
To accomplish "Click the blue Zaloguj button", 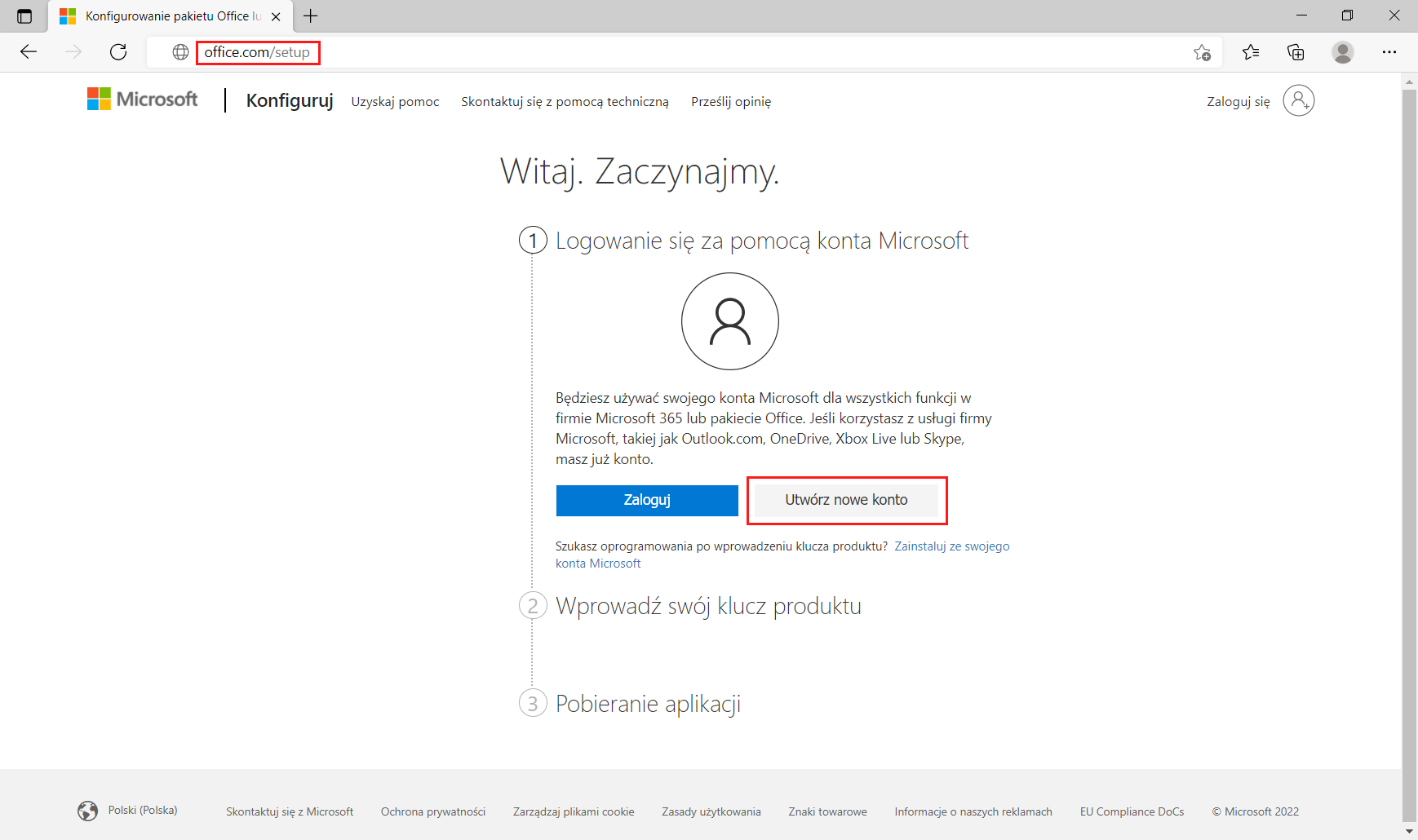I will click(x=647, y=500).
